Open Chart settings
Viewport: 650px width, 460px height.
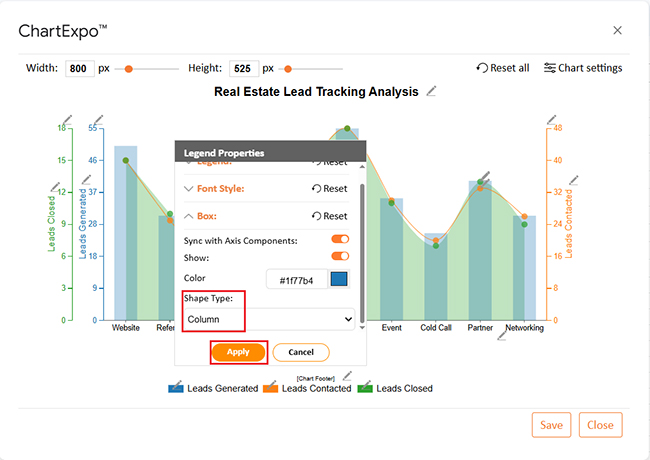tap(582, 68)
